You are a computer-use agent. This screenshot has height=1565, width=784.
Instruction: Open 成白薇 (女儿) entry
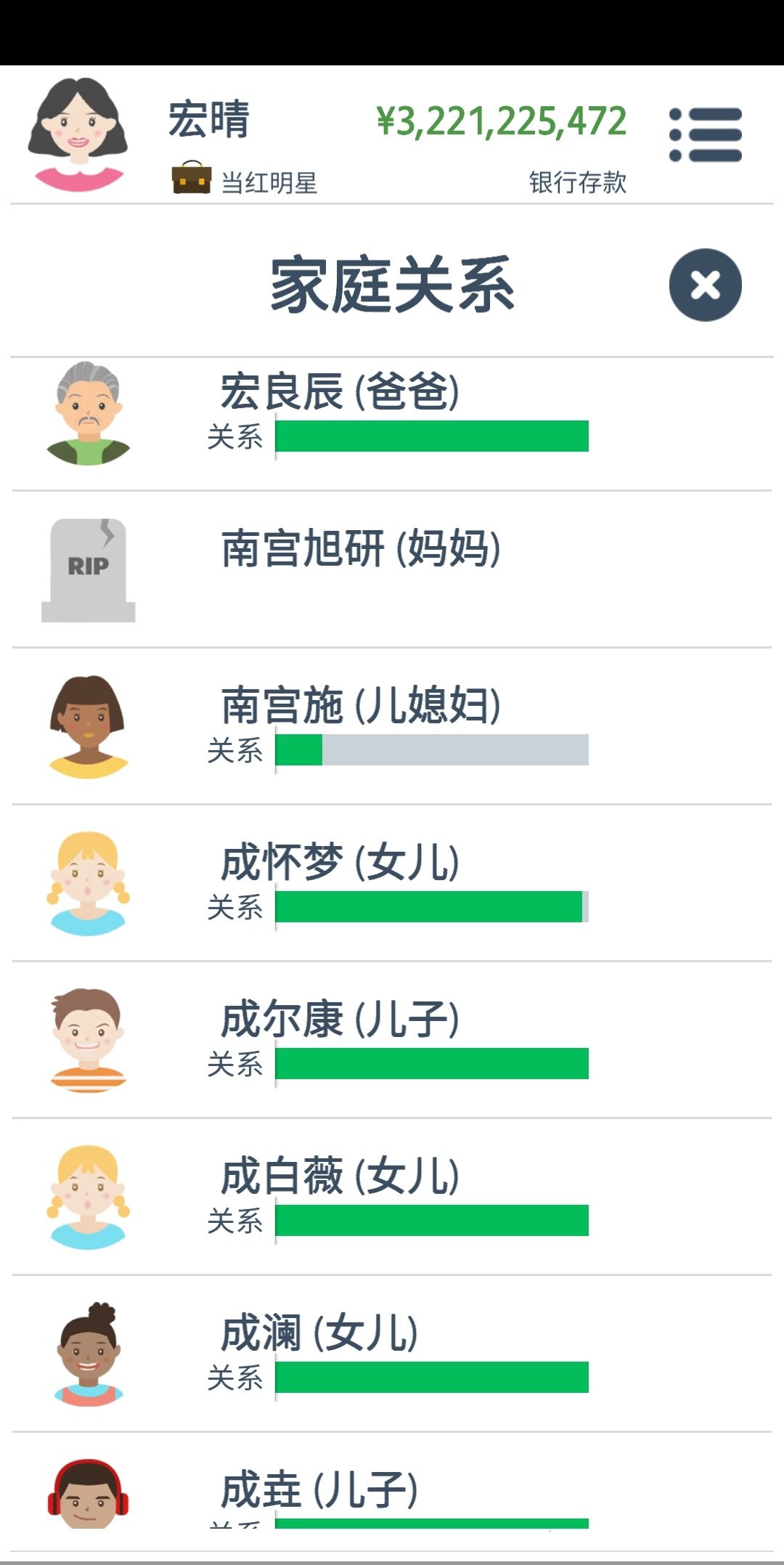(392, 1197)
